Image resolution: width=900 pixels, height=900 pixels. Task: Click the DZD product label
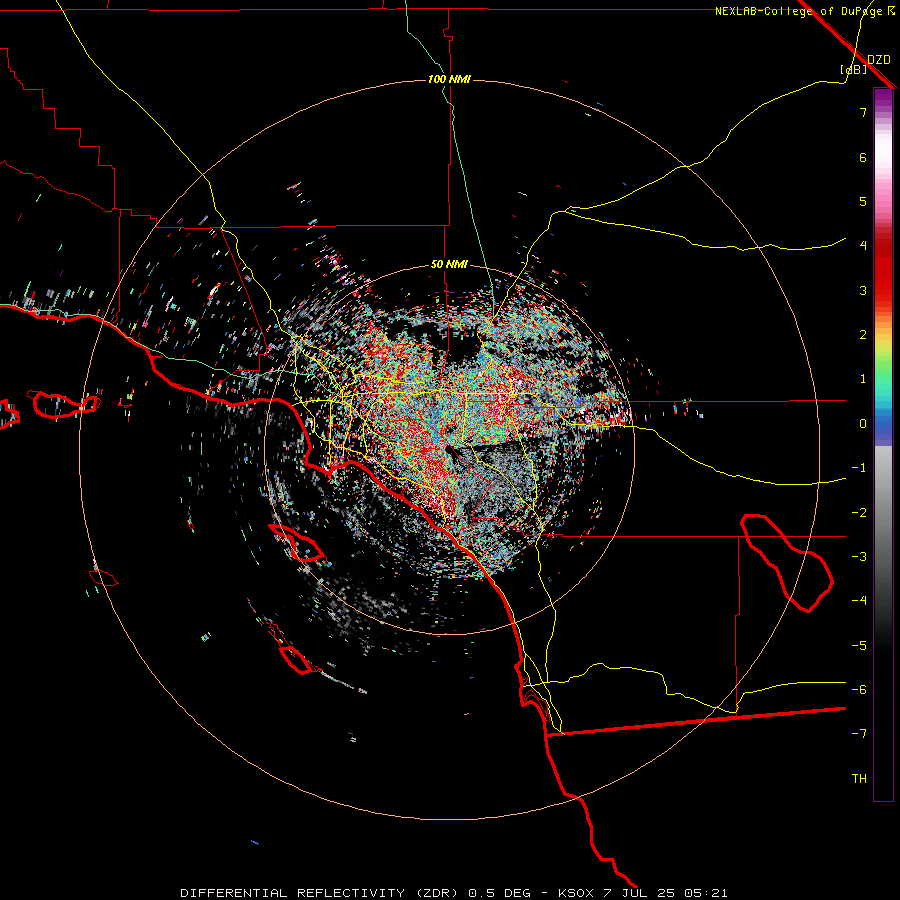click(x=878, y=59)
